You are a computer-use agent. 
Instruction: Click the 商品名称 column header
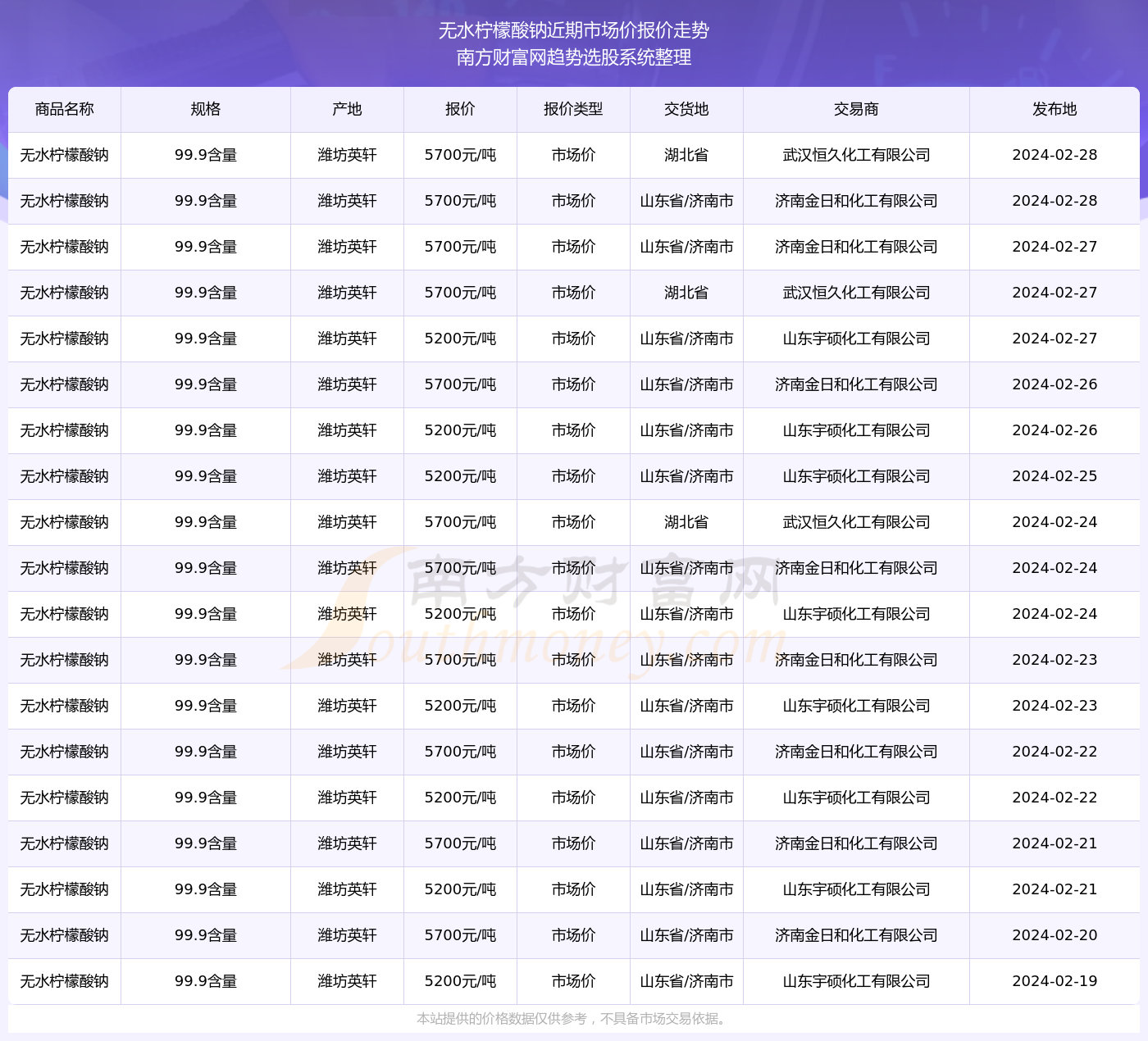click(65, 109)
